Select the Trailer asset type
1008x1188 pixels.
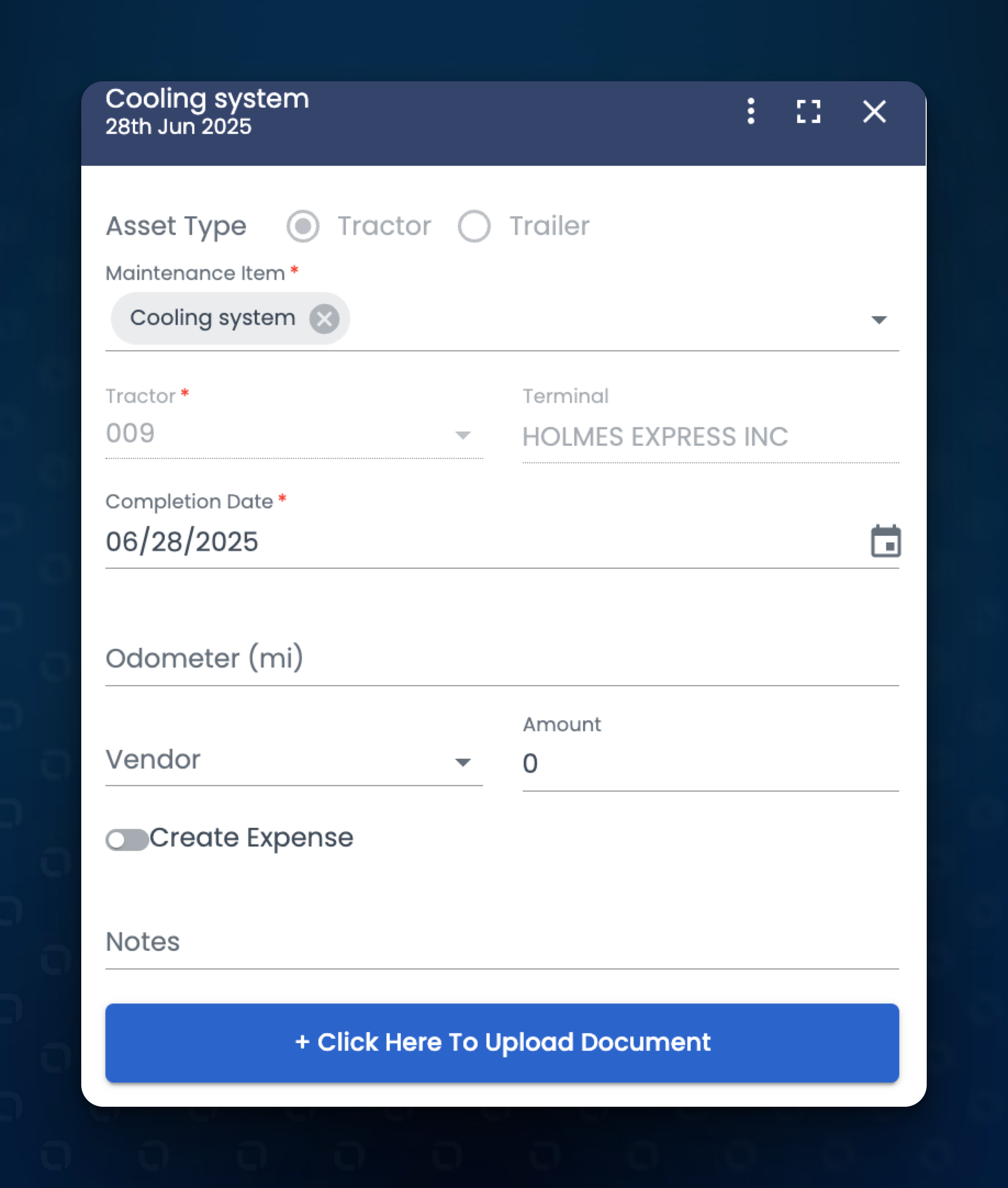point(474,226)
